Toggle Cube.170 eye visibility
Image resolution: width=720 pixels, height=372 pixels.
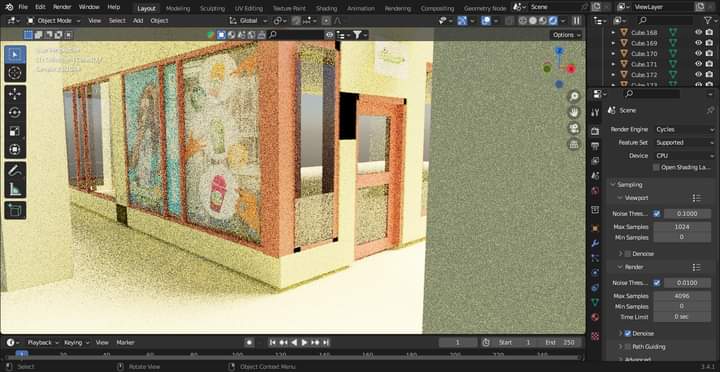pos(698,53)
